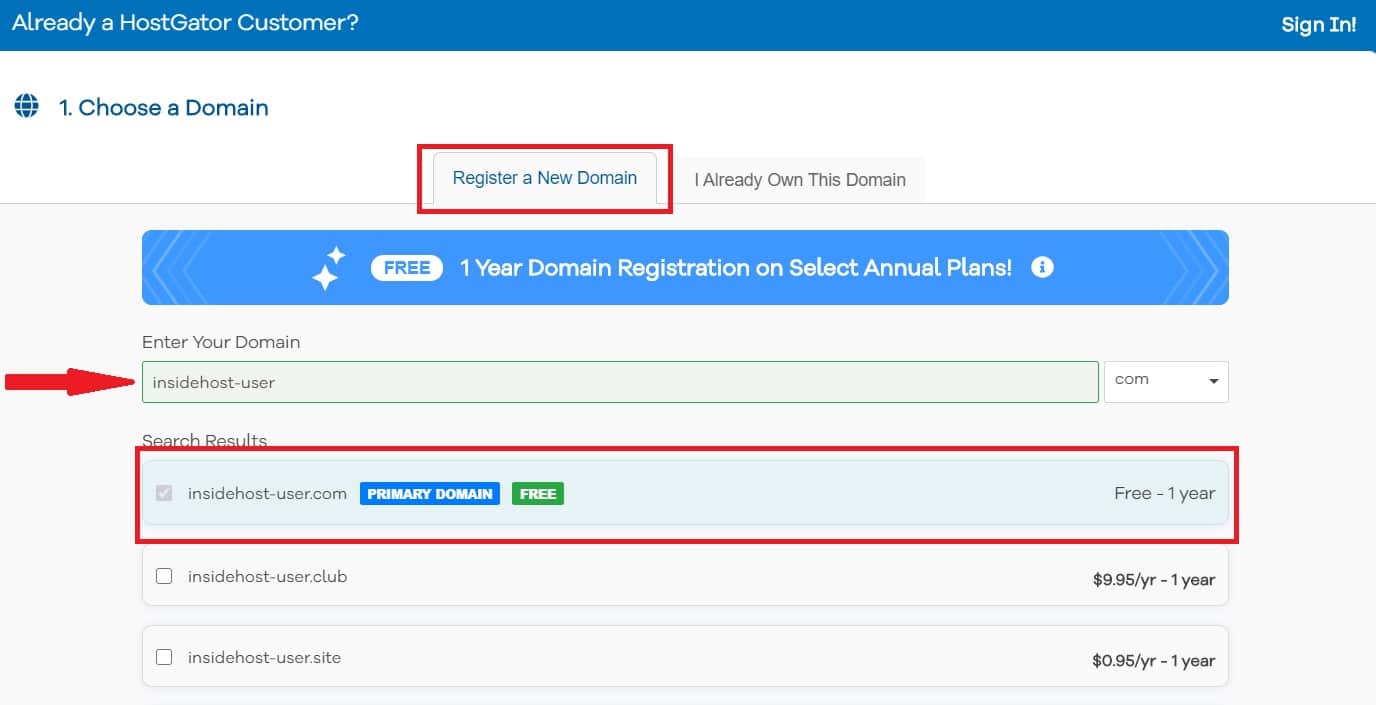Click the info icon on the blue banner
The height and width of the screenshot is (705, 1376).
coord(1042,267)
